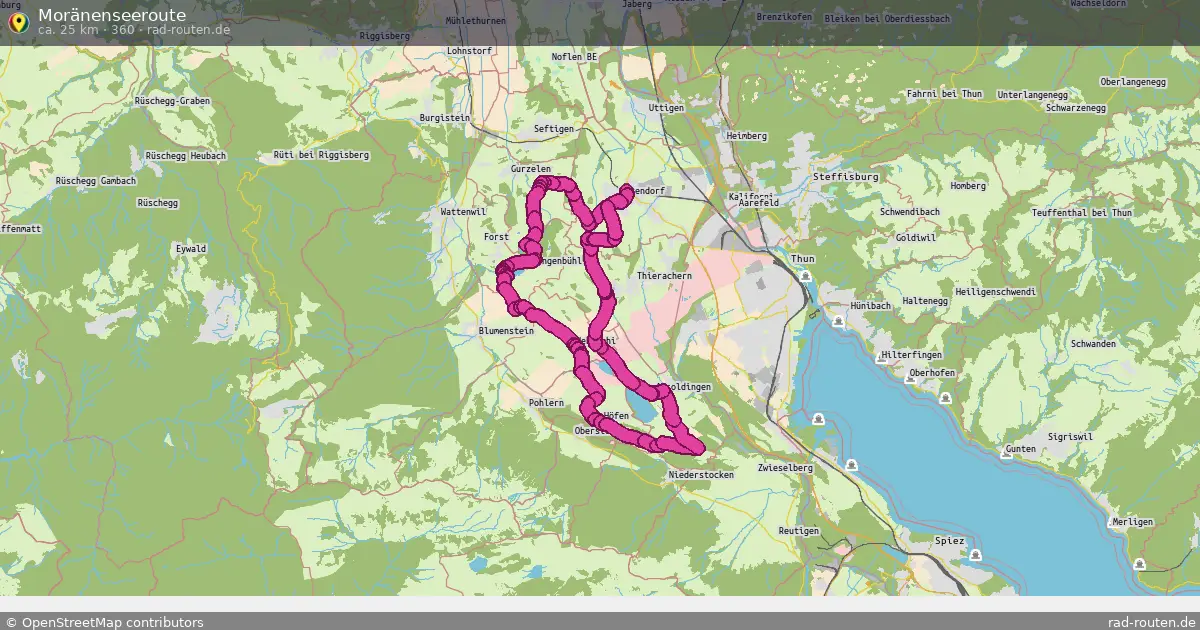Click the ferry icon next to Spiez
Viewport: 1200px width, 630px height.
[x=975, y=553]
